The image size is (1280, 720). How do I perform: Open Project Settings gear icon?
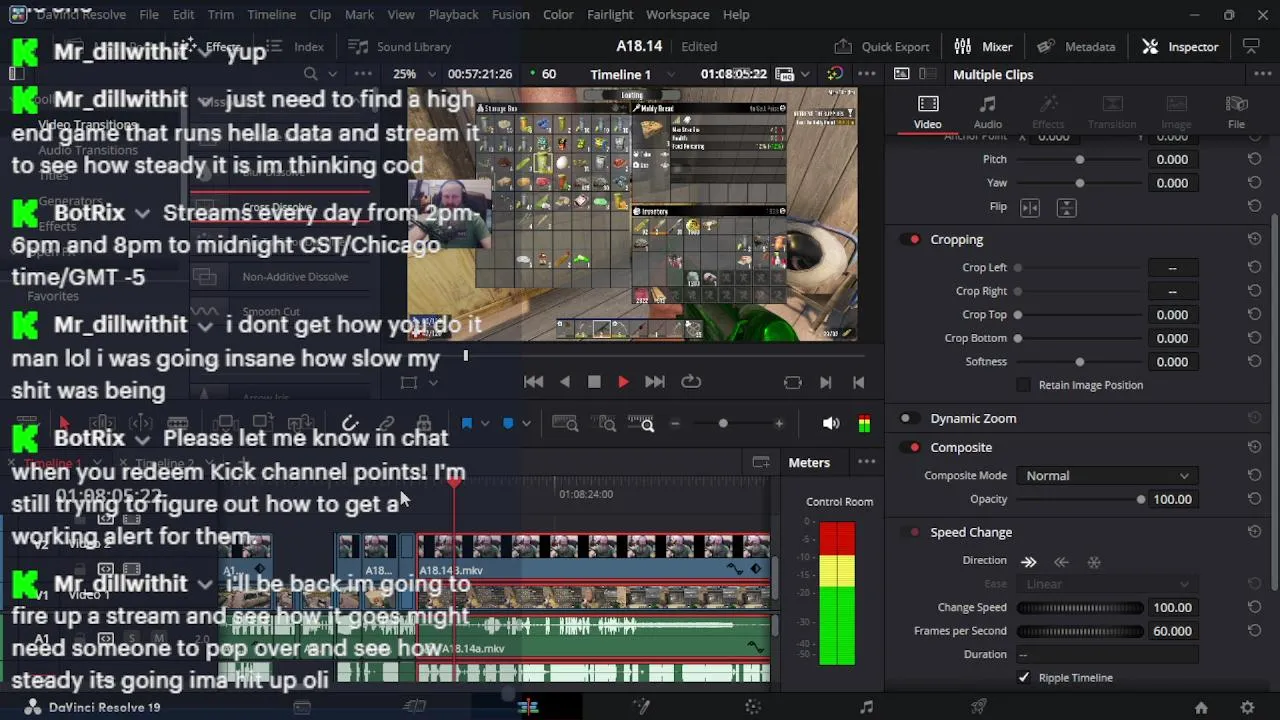(x=1247, y=707)
